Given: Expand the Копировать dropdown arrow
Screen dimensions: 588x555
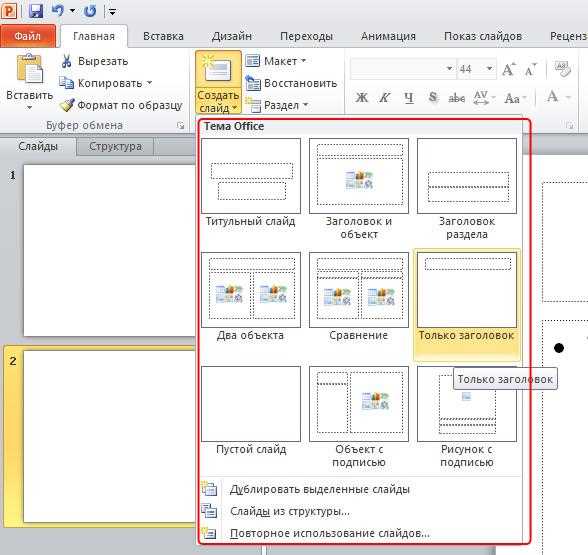Looking at the screenshot, I should tap(149, 83).
